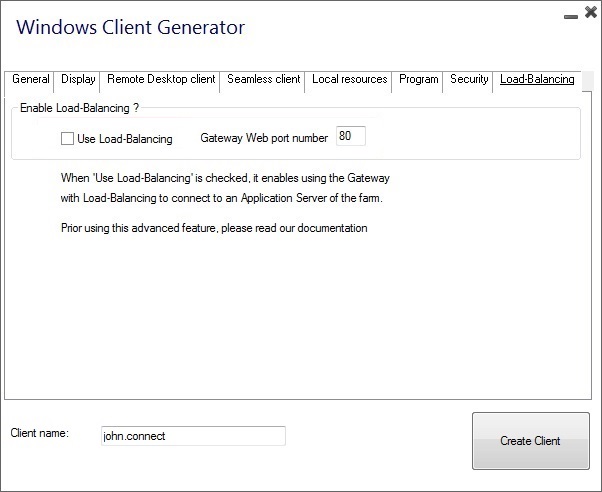Open the Display tab
Viewport: 602px width, 492px height.
[x=78, y=80]
